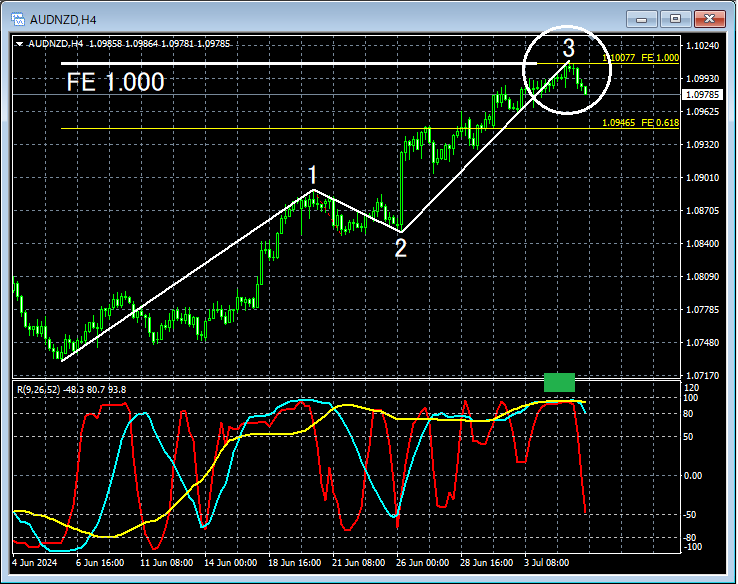Image resolution: width=738 pixels, height=584 pixels.
Task: Close the AUDNZD,H4 chart window
Action: click(x=710, y=19)
